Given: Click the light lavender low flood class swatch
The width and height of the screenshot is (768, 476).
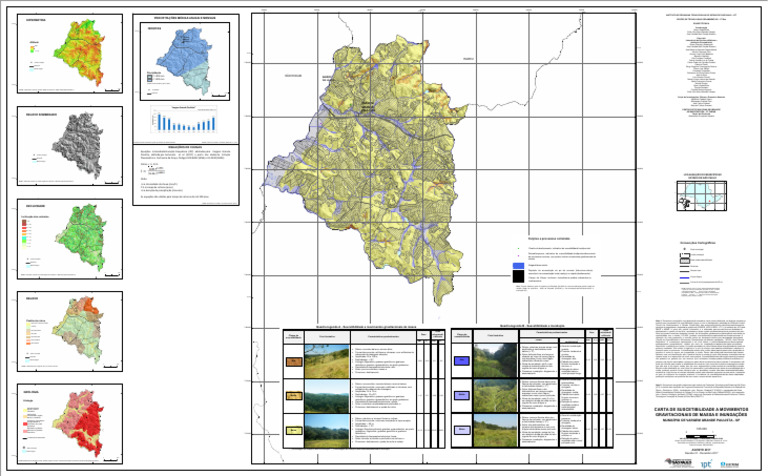Looking at the screenshot, I should (x=462, y=430).
